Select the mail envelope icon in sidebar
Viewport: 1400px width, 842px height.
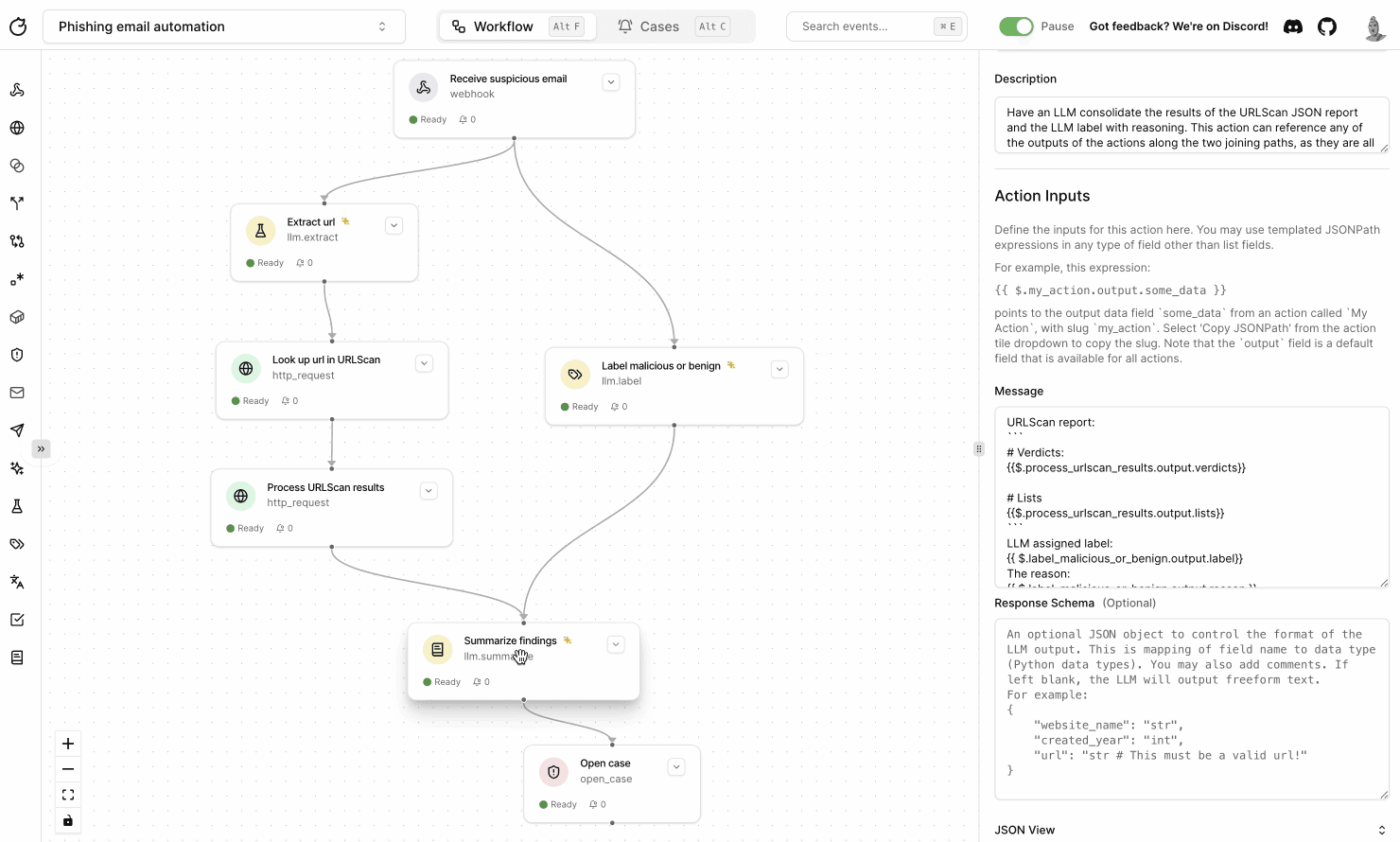[17, 393]
